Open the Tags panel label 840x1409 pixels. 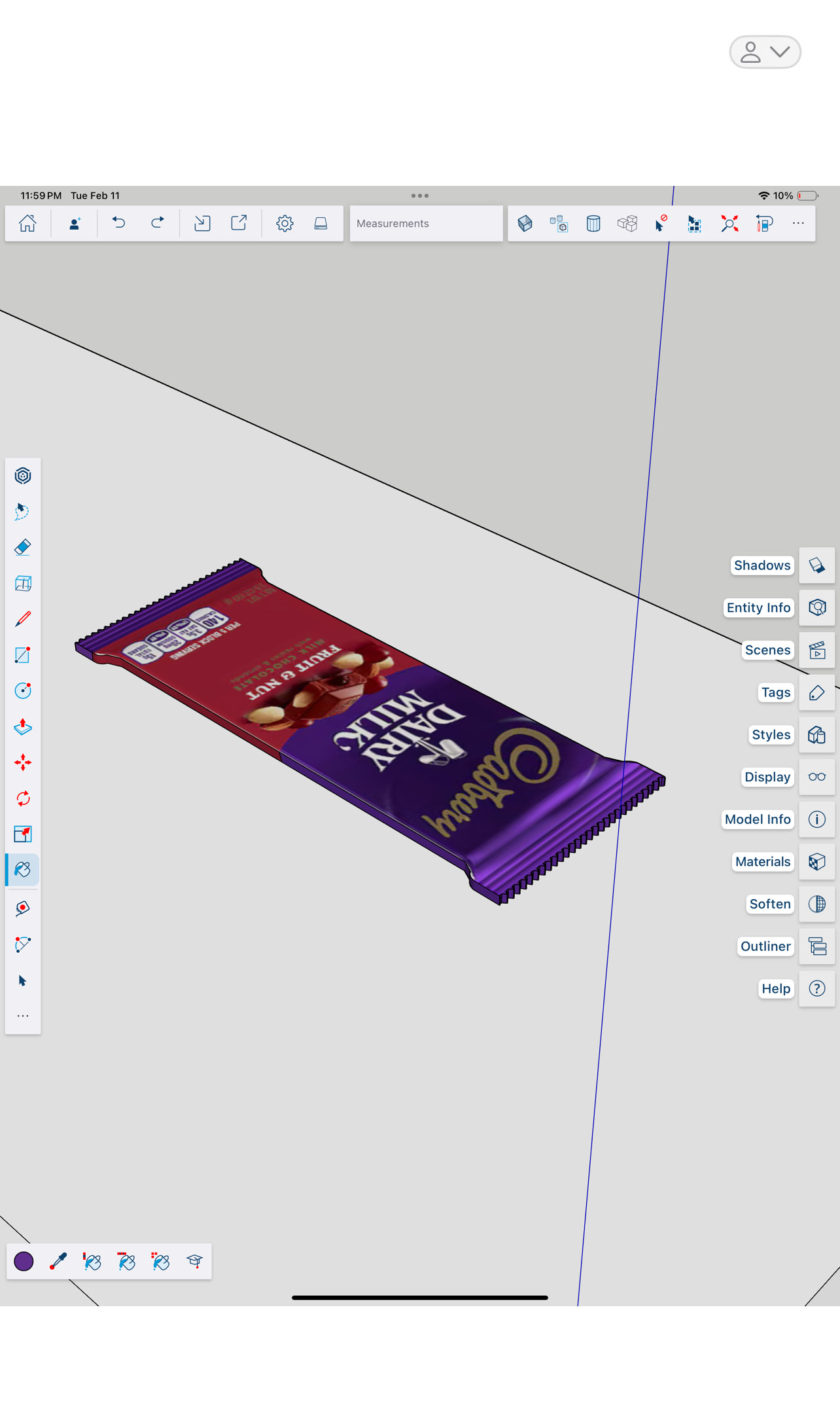click(x=776, y=692)
